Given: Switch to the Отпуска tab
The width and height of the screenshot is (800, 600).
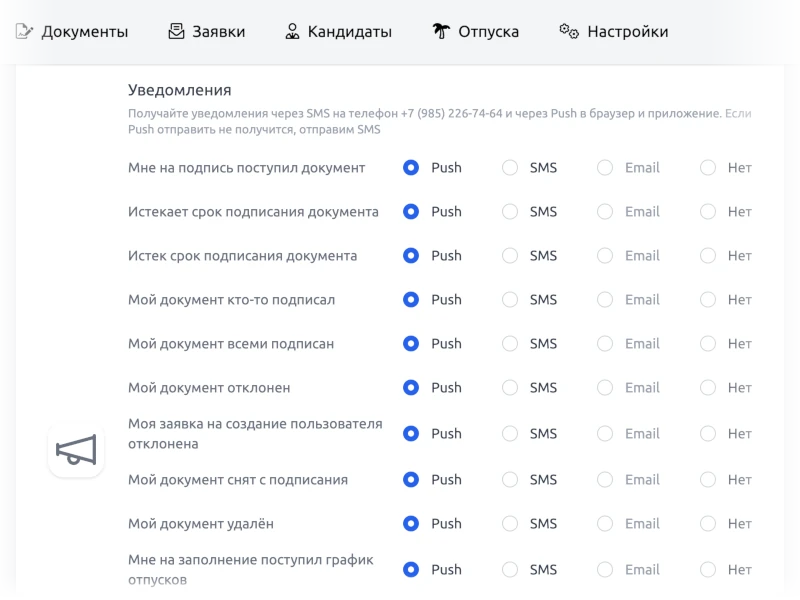Looking at the screenshot, I should tap(488, 31).
